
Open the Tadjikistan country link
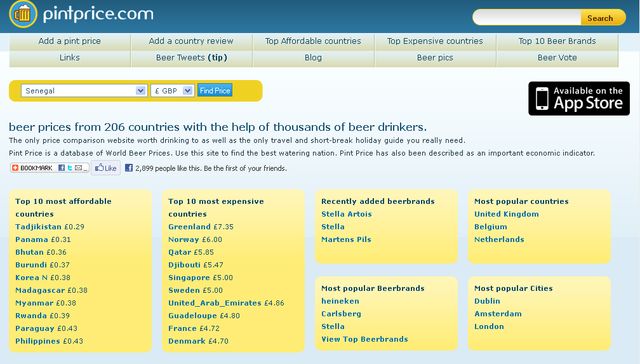click(38, 227)
